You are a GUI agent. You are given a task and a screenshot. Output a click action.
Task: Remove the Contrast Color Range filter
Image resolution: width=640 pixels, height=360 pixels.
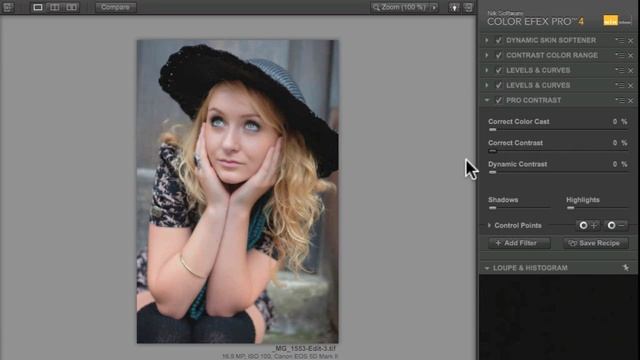(631, 56)
